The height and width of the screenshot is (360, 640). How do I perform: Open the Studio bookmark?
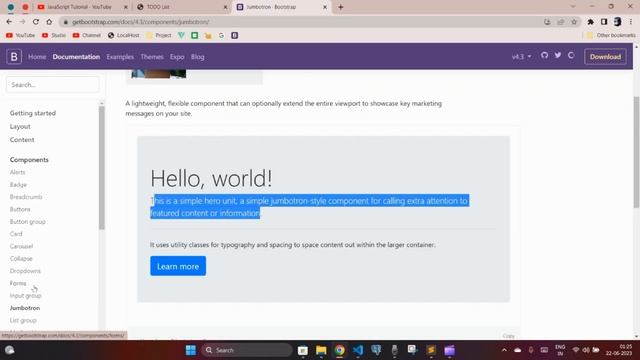[54, 36]
